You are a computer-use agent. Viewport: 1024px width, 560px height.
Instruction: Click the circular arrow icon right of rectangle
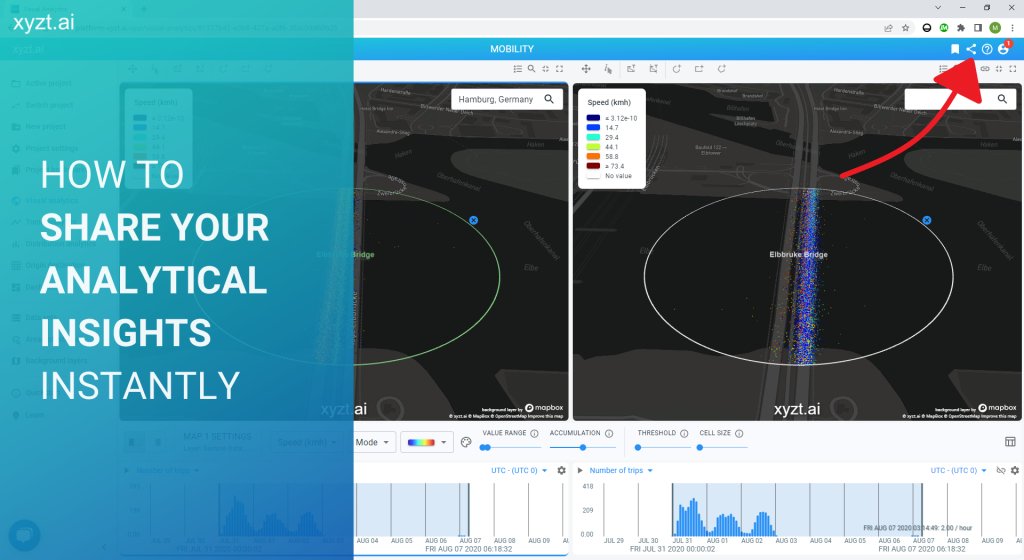pos(722,69)
